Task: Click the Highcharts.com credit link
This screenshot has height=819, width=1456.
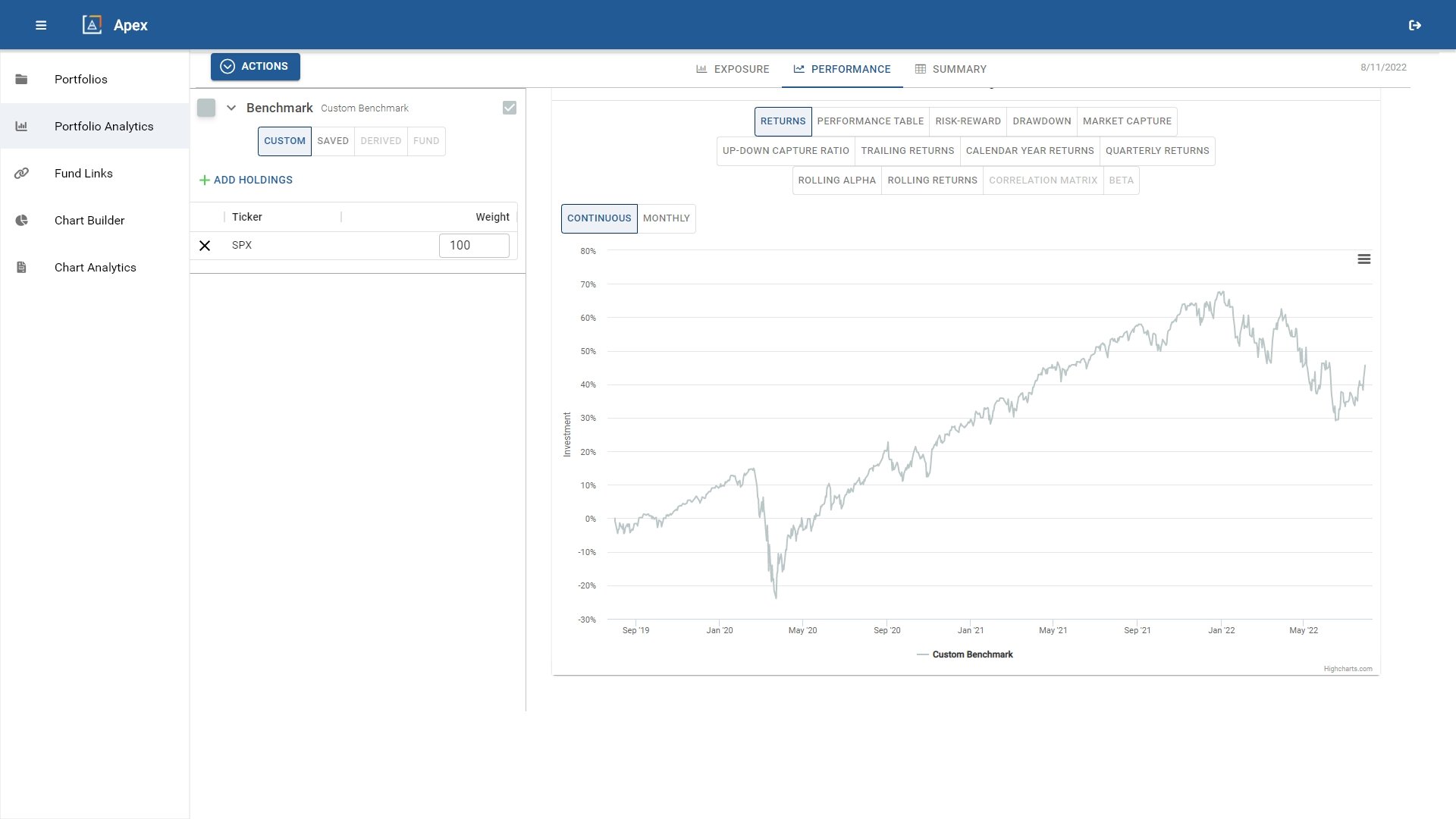Action: tap(1348, 669)
